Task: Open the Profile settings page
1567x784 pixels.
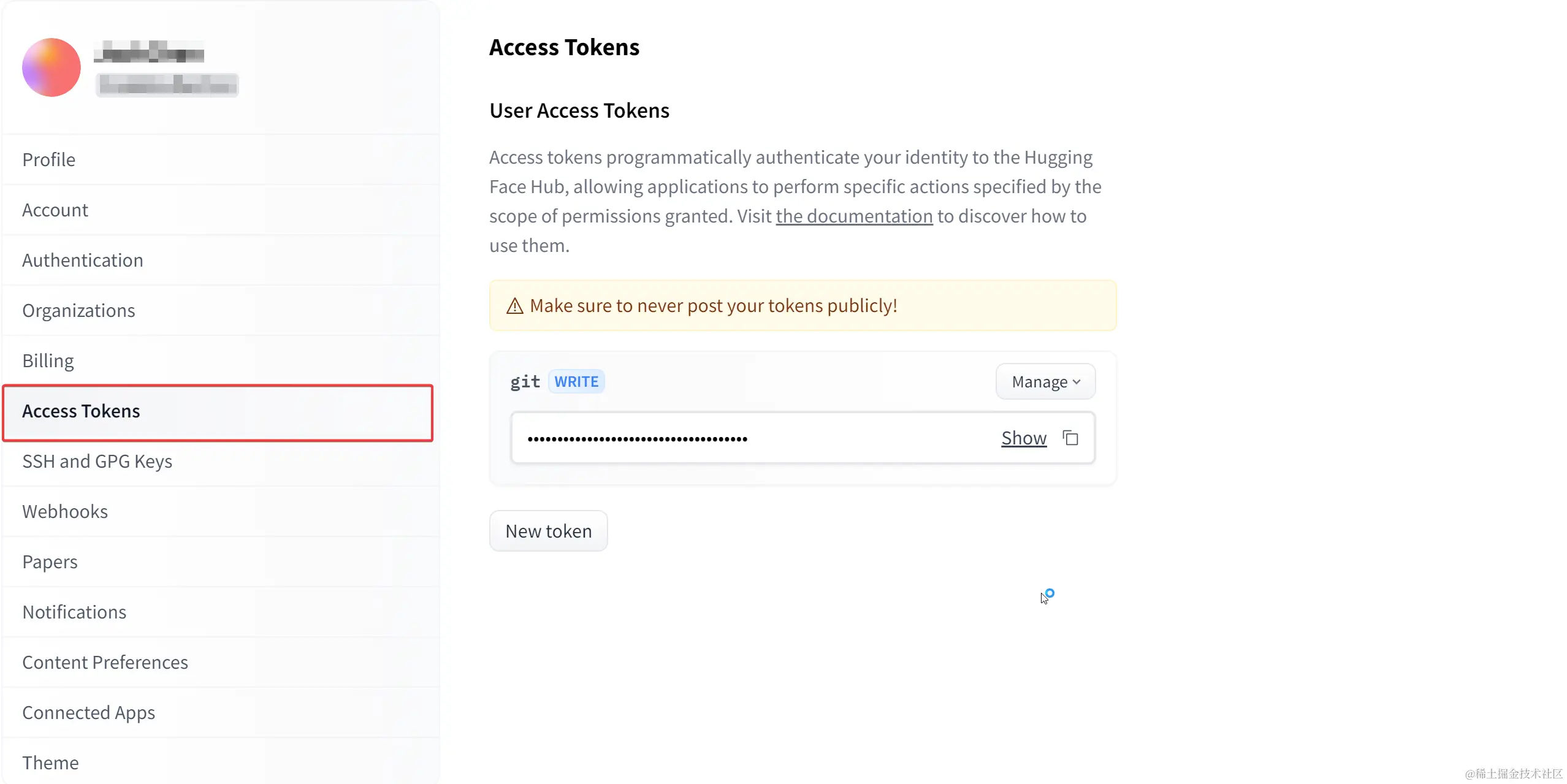Action: click(x=49, y=159)
